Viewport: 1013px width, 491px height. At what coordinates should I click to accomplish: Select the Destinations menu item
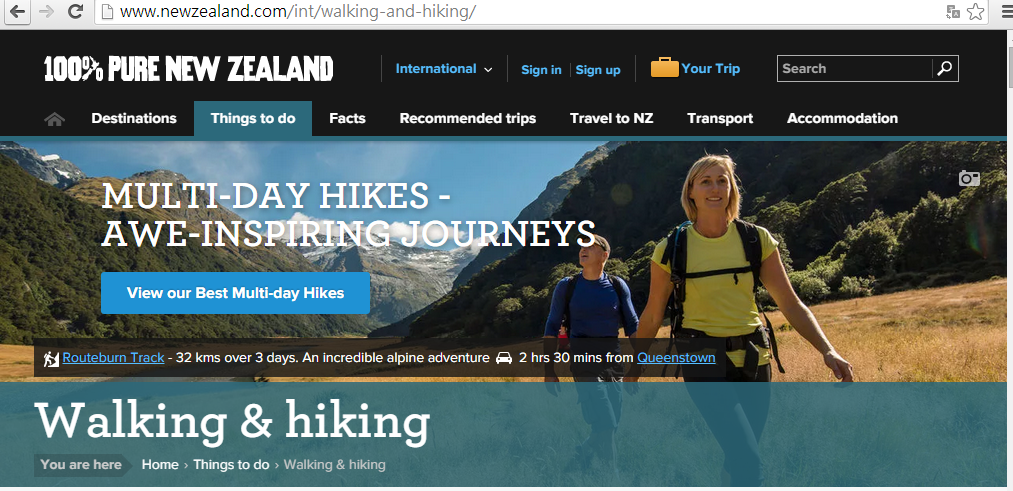(x=134, y=118)
